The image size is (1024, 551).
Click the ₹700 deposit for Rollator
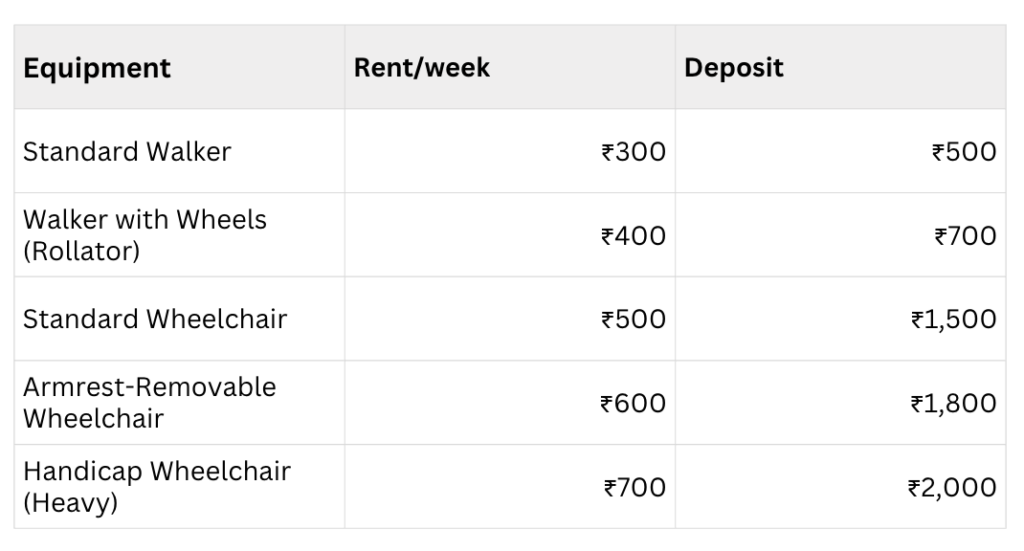tap(965, 236)
